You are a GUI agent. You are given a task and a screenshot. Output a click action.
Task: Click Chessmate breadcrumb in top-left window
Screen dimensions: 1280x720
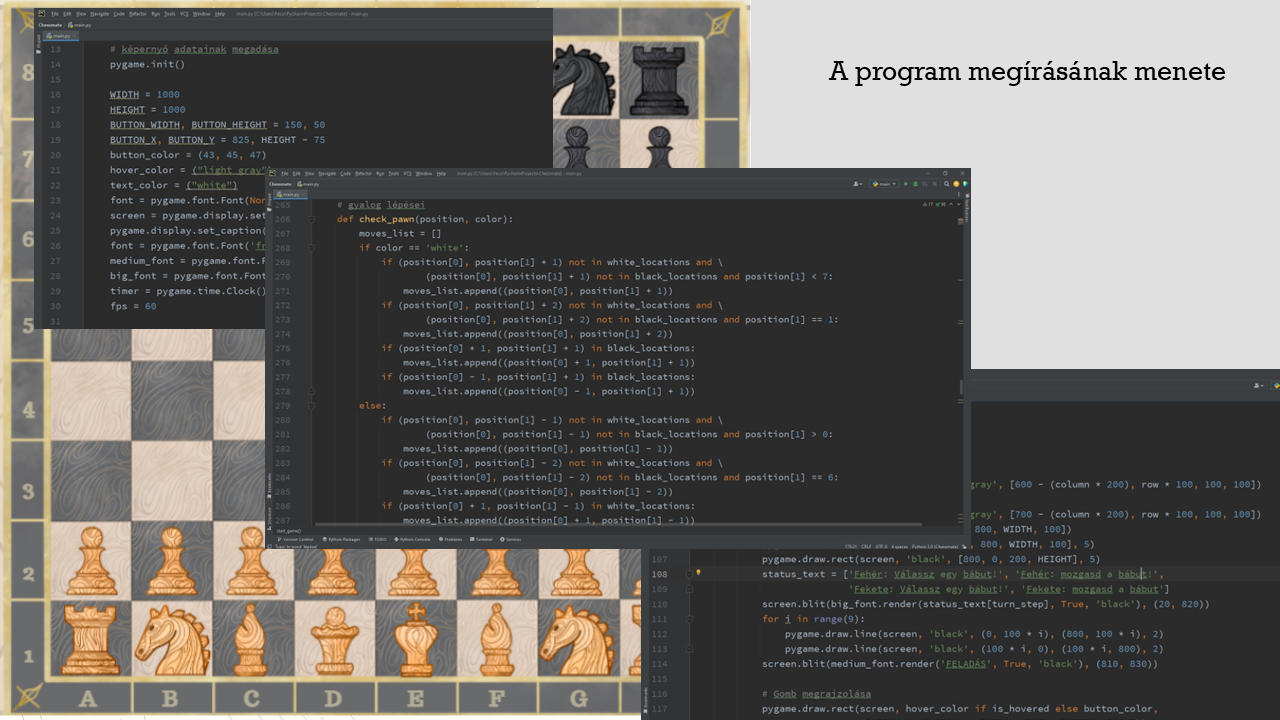coord(50,25)
